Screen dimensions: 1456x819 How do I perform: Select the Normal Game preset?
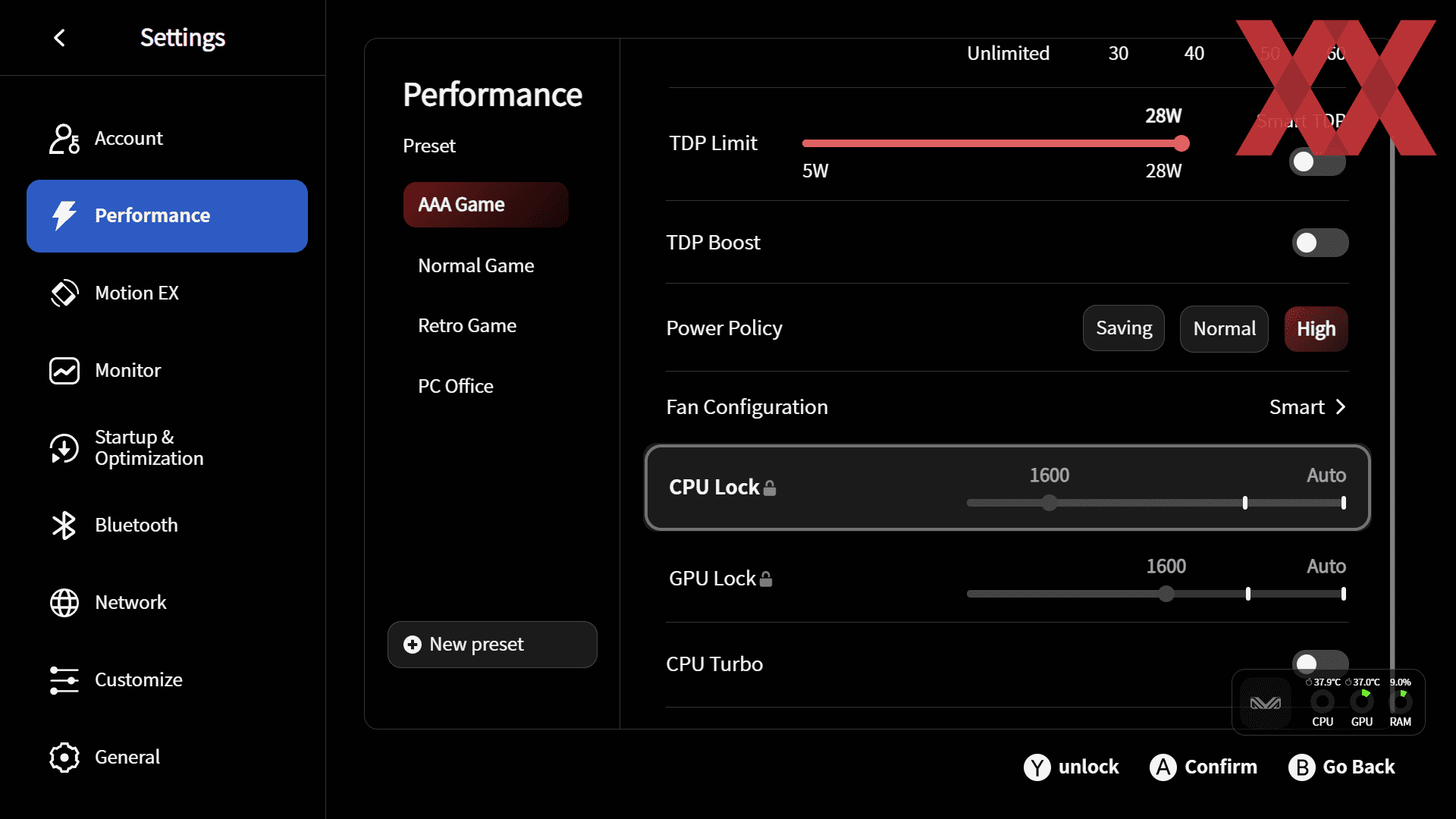pos(476,265)
